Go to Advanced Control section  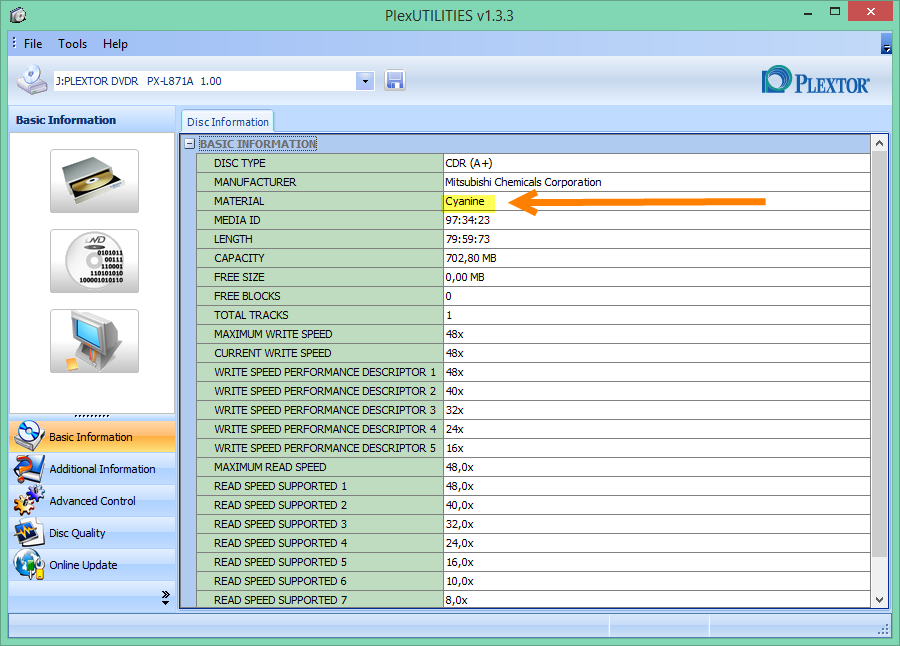(92, 501)
